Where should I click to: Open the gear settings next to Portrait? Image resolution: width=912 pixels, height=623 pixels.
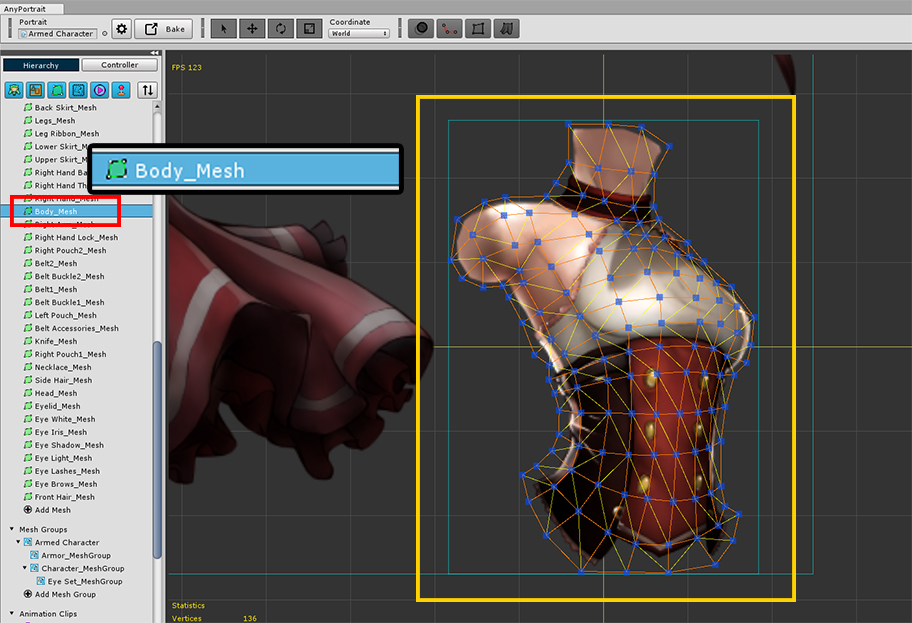(122, 29)
